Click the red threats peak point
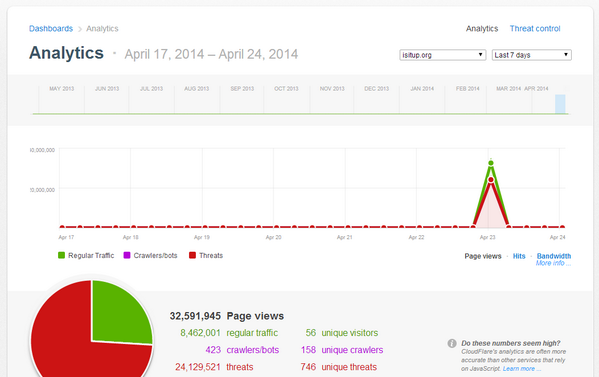This screenshot has height=377, width=599. click(491, 180)
